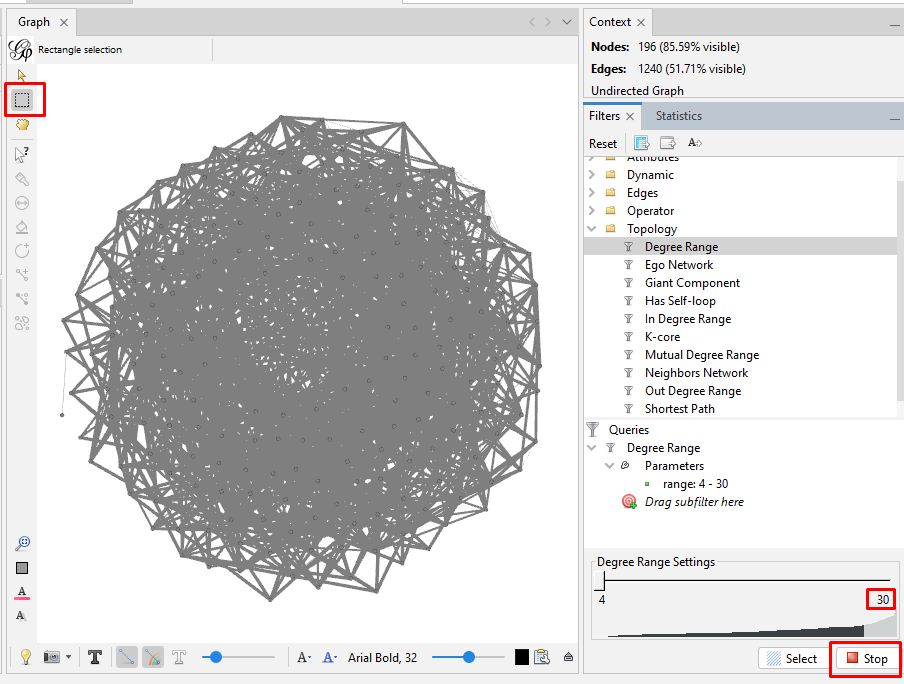
Task: Click the A label filter toolbar icon
Action: click(x=695, y=142)
